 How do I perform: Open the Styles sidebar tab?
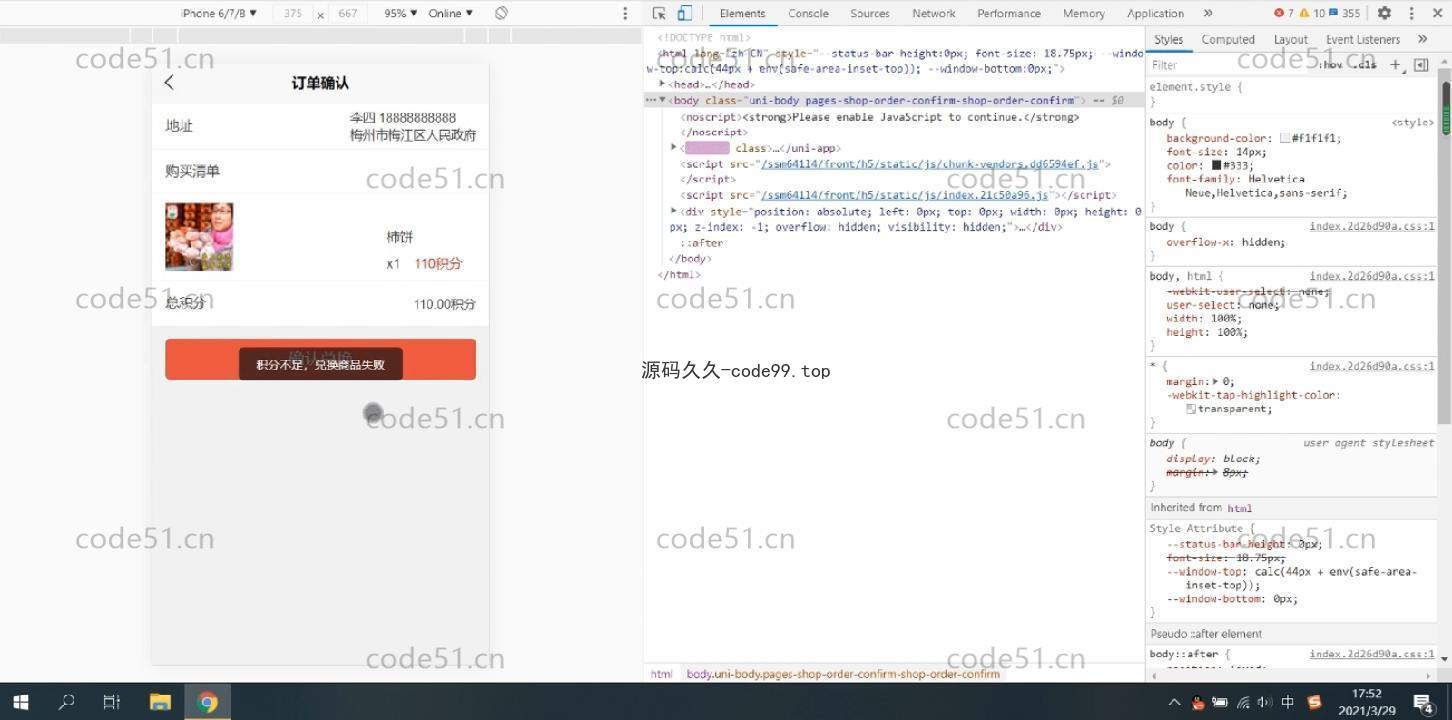coord(1168,39)
